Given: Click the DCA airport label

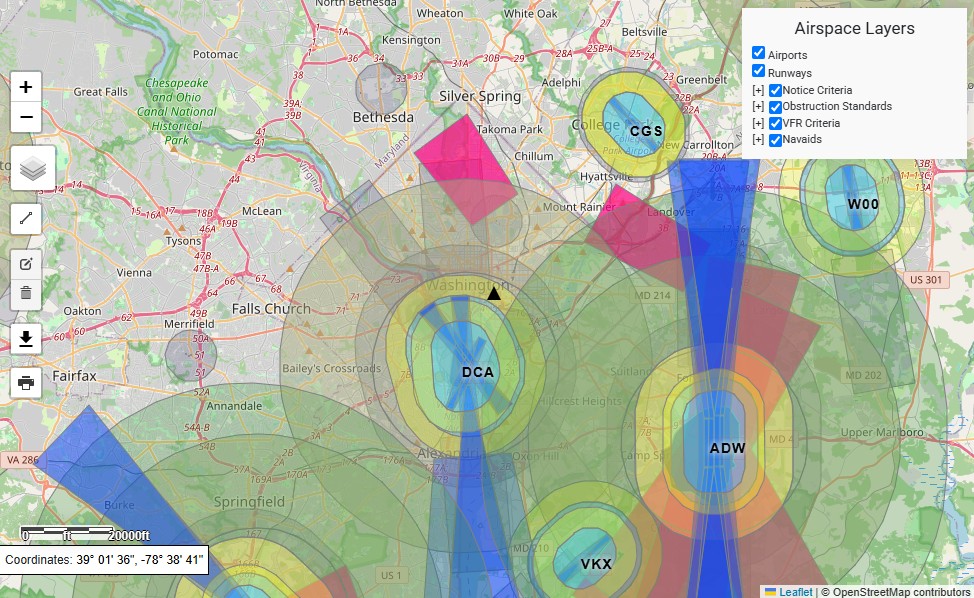Looking at the screenshot, I should click(x=478, y=372).
